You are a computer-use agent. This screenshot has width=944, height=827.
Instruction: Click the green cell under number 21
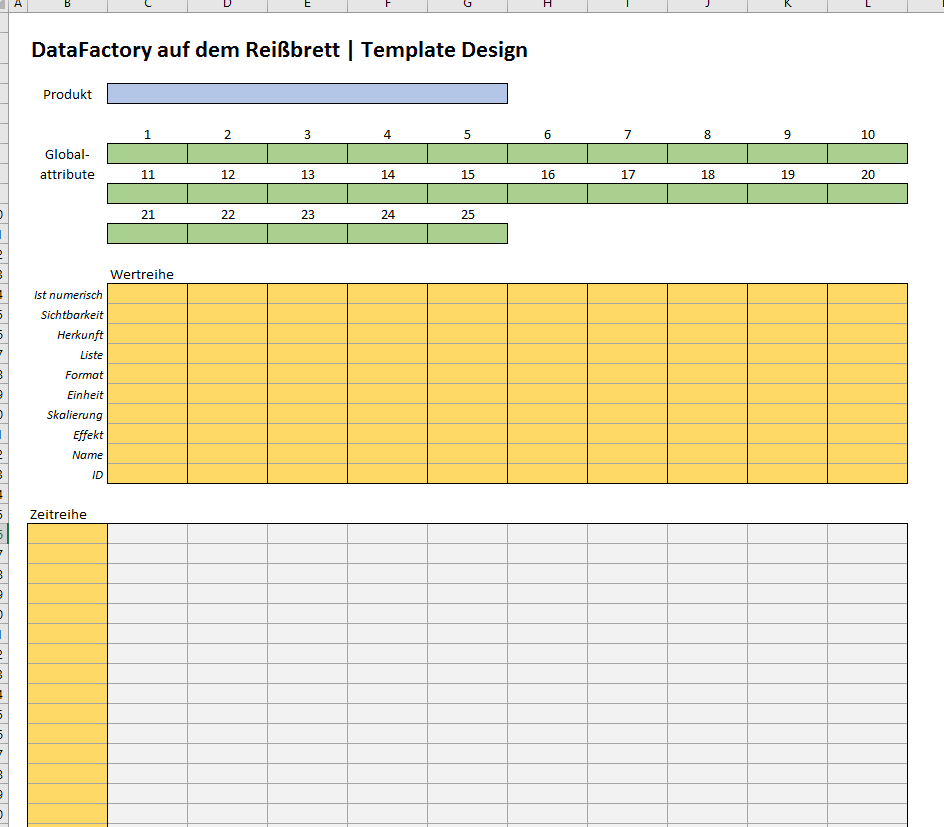pyautogui.click(x=147, y=234)
